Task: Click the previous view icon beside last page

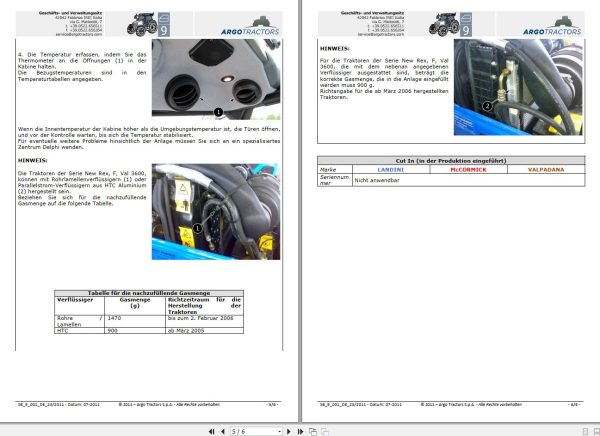Action: click(x=313, y=431)
